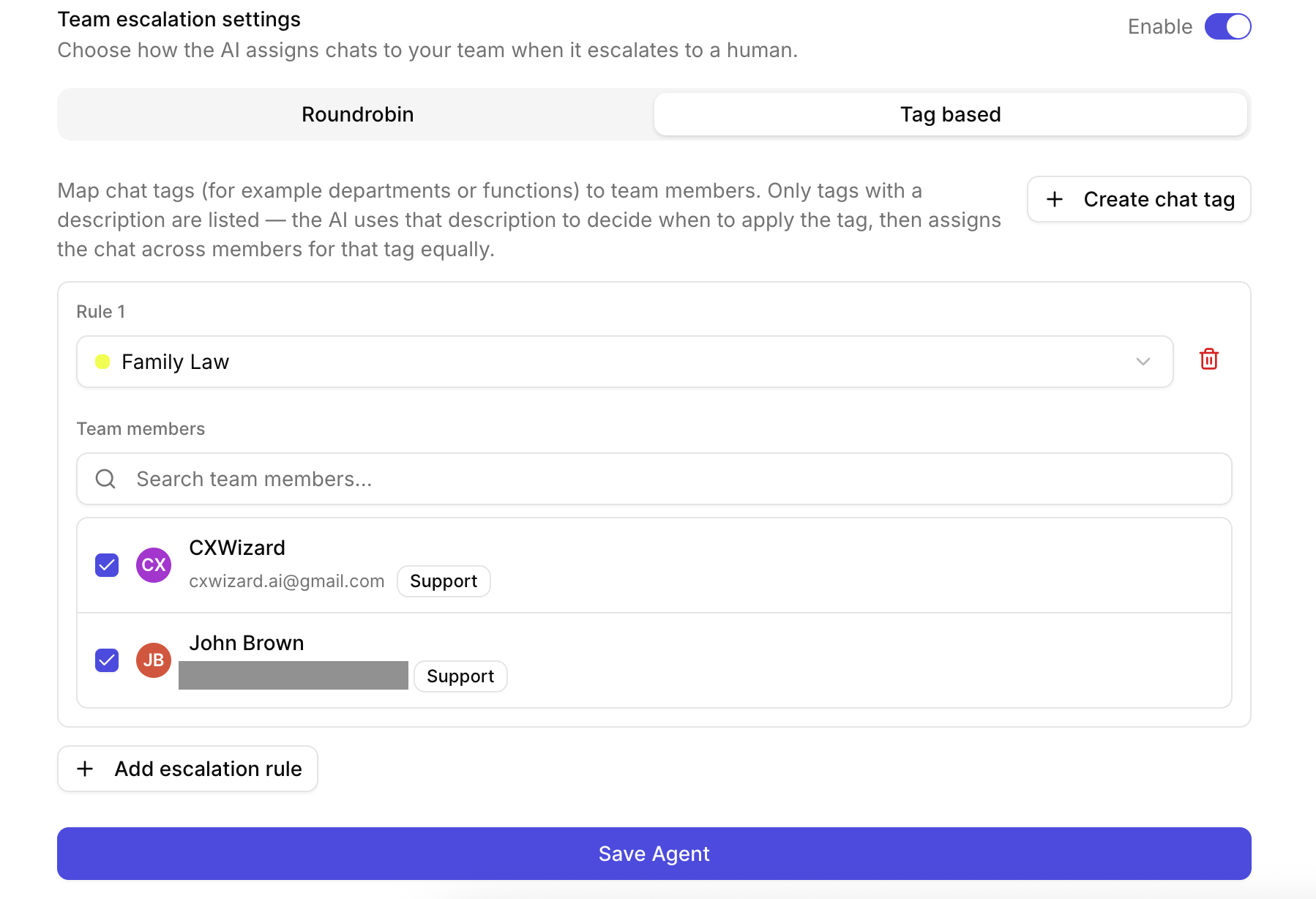Delete Rule 1 with the trash icon
1316x899 pixels.
pos(1208,359)
